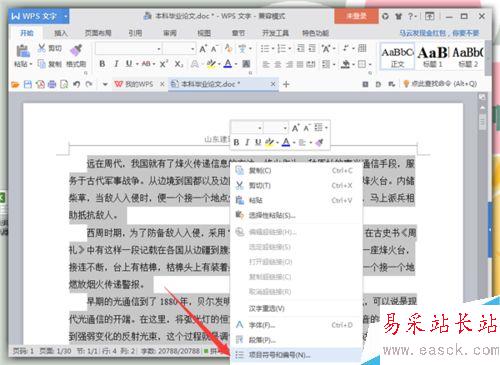
Task: Click the bullets list icon in ribbon
Action: point(265,49)
